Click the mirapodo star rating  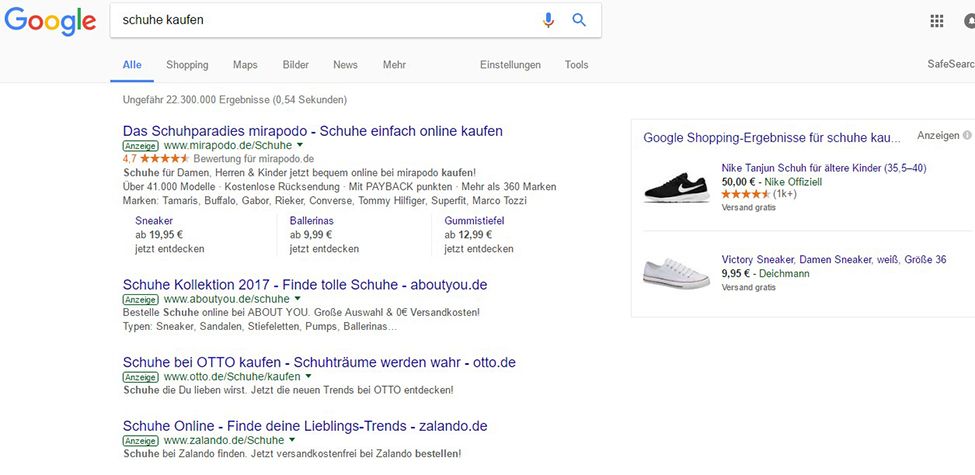[165, 159]
